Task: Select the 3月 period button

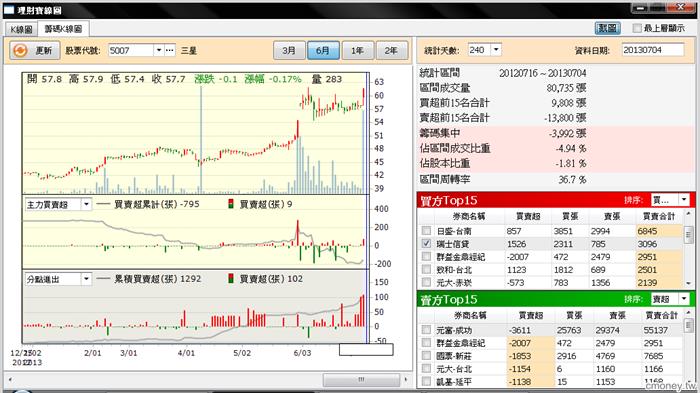Action: (289, 50)
